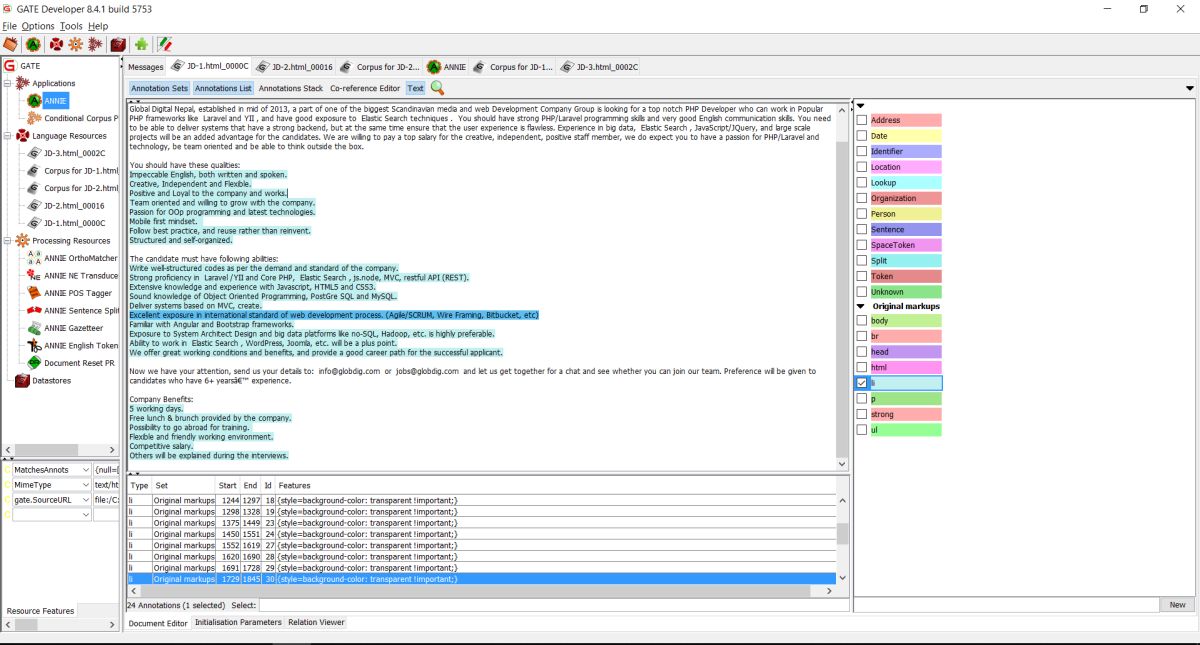
Task: Toggle the Annotations List view button
Action: click(223, 88)
